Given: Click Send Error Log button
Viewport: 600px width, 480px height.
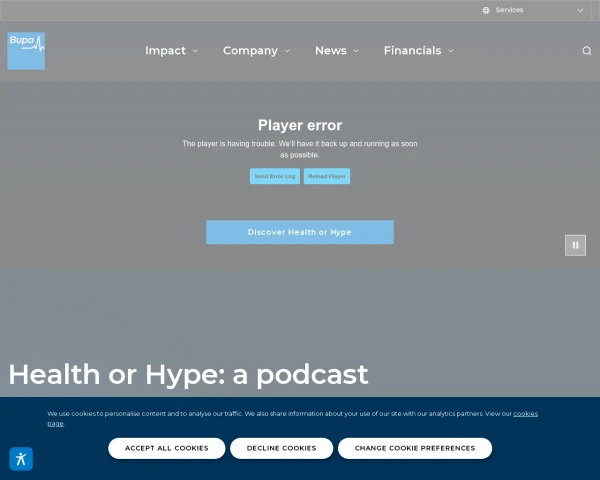Looking at the screenshot, I should 275,176.
